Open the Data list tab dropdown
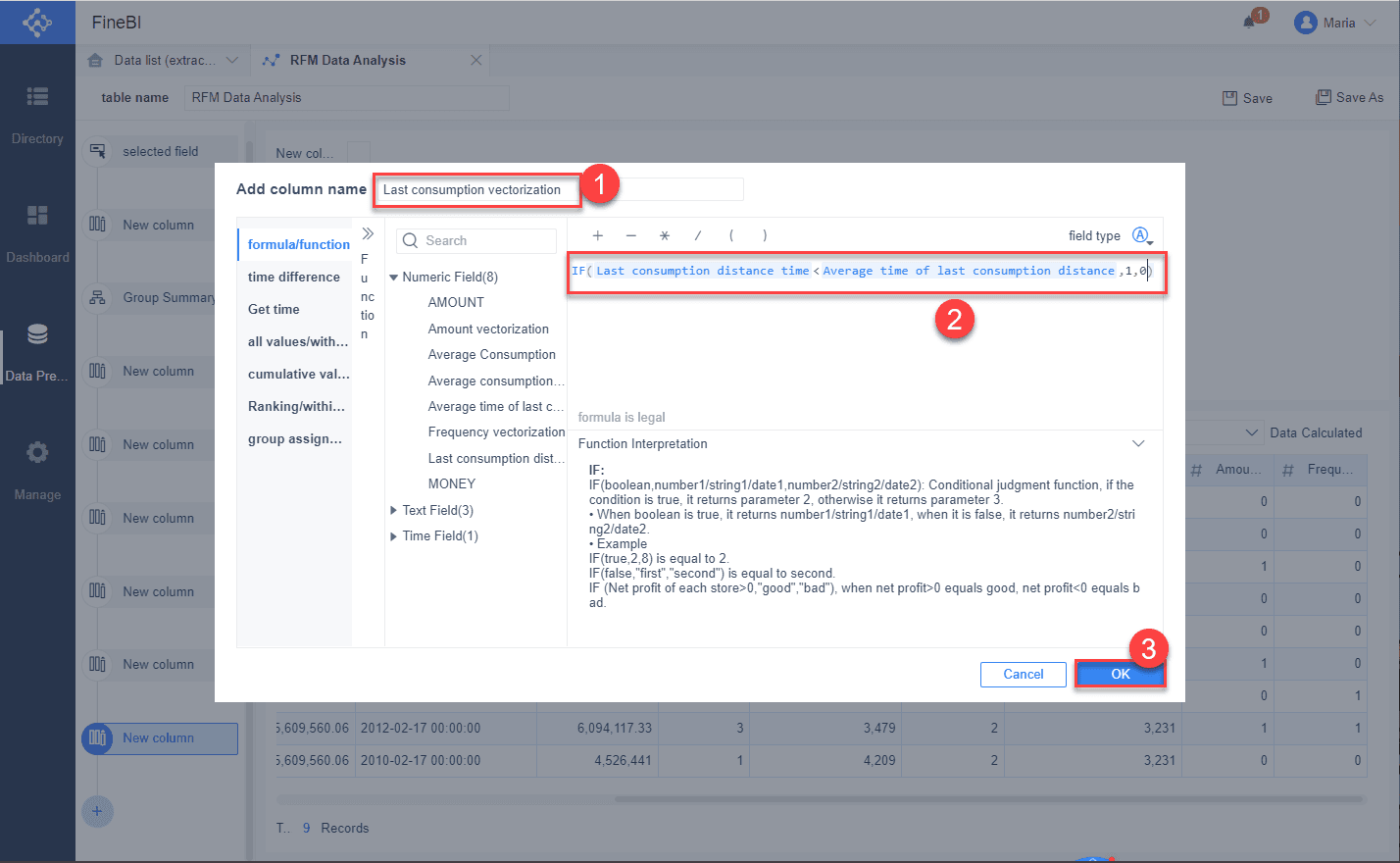The image size is (1400, 863). 232,60
